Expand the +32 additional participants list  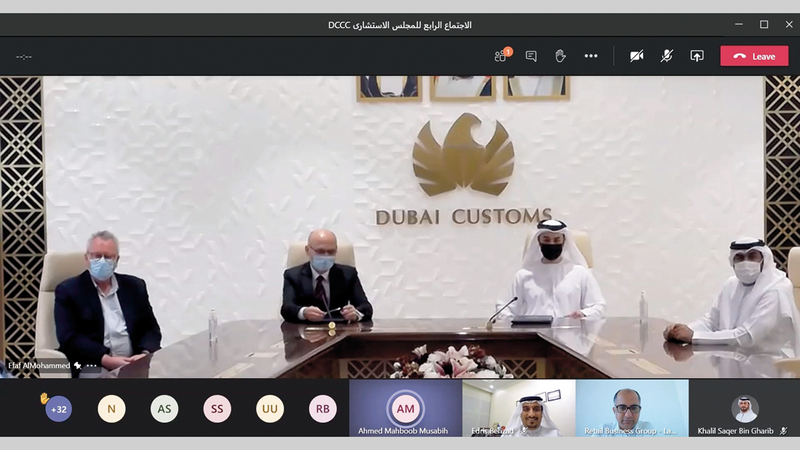pos(58,408)
